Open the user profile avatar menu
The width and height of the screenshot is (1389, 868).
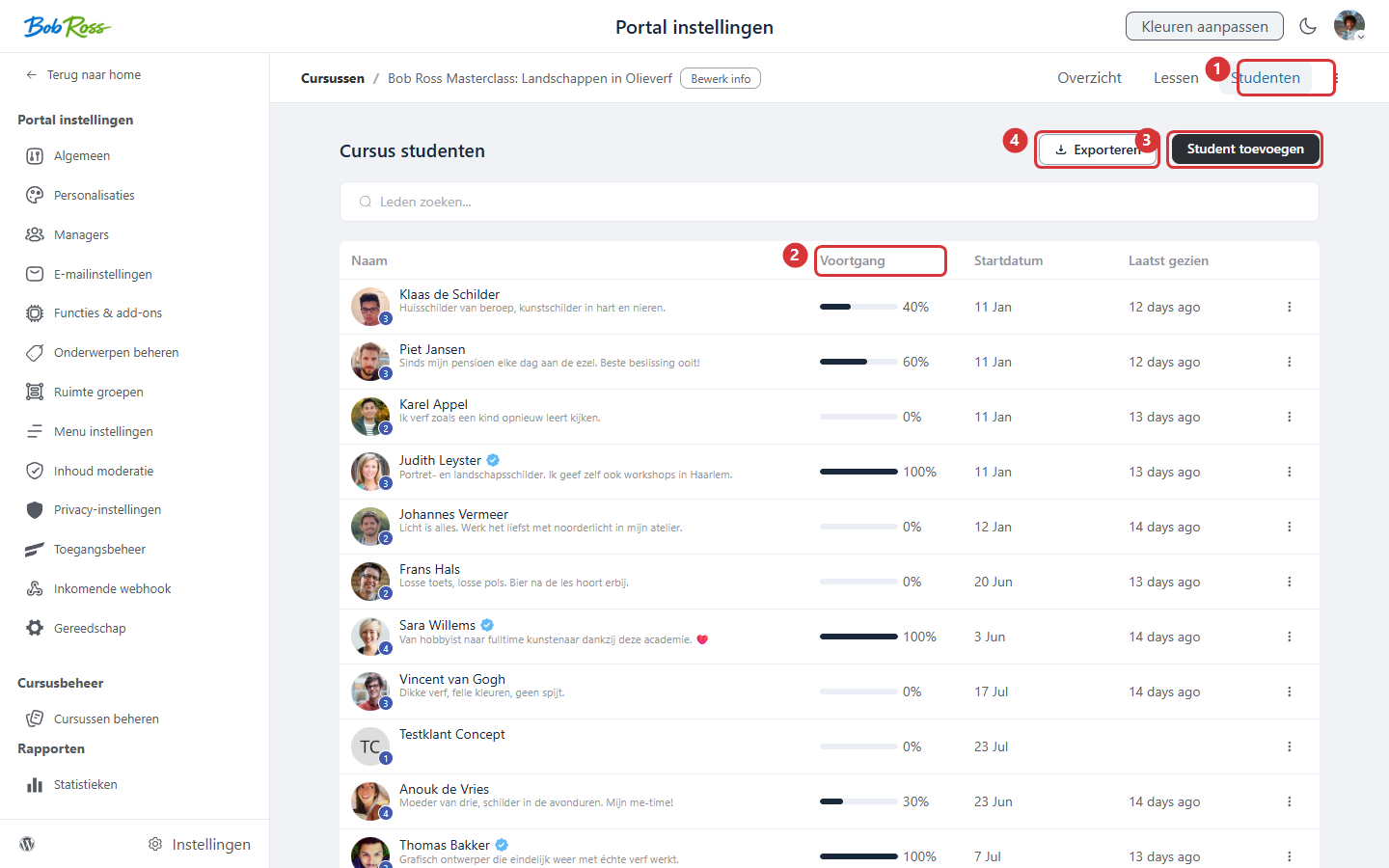coord(1349,26)
